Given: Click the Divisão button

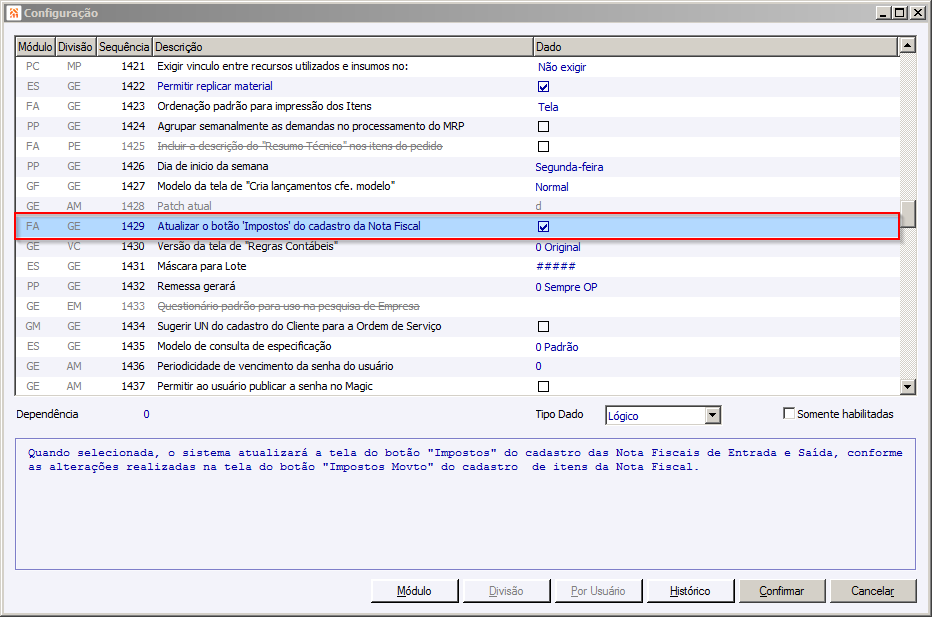Looking at the screenshot, I should [x=506, y=591].
